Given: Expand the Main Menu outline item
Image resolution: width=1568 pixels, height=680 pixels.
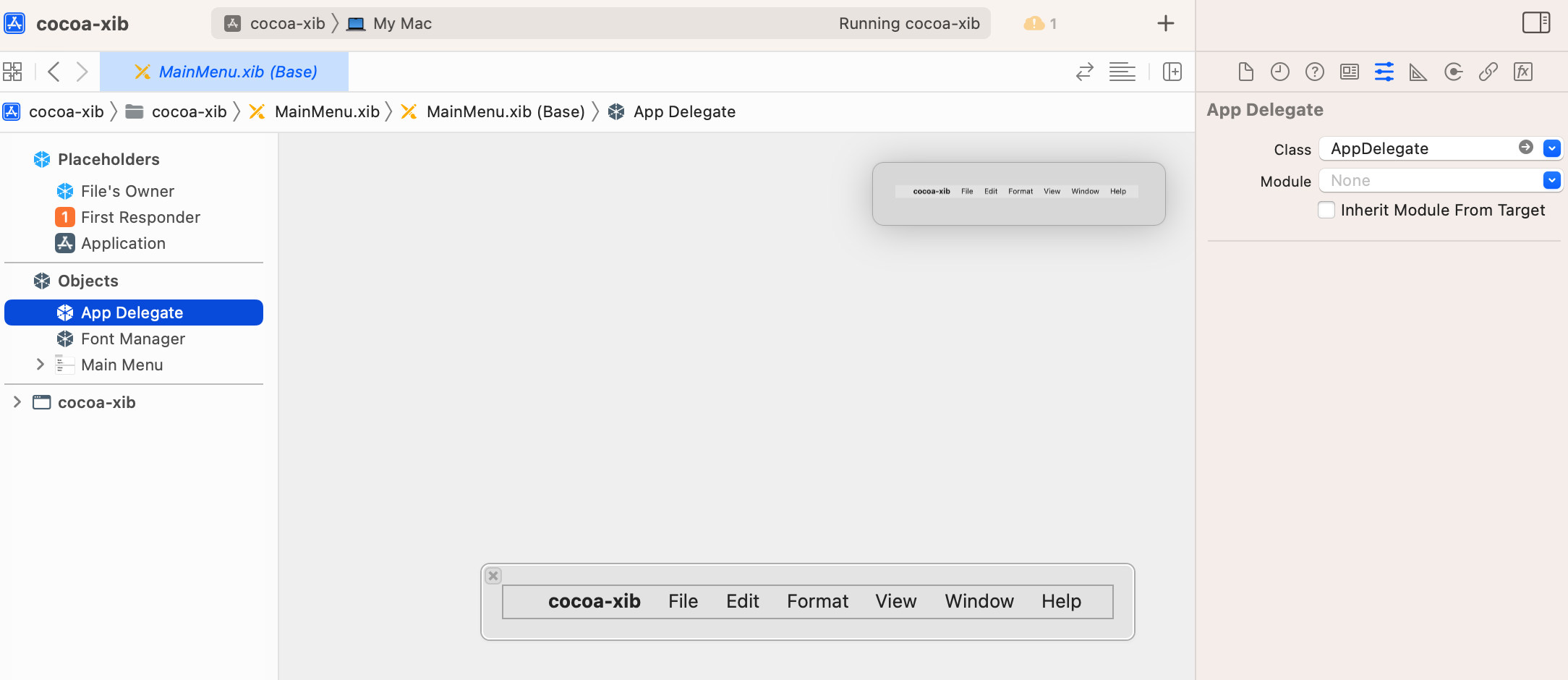Looking at the screenshot, I should (41, 365).
